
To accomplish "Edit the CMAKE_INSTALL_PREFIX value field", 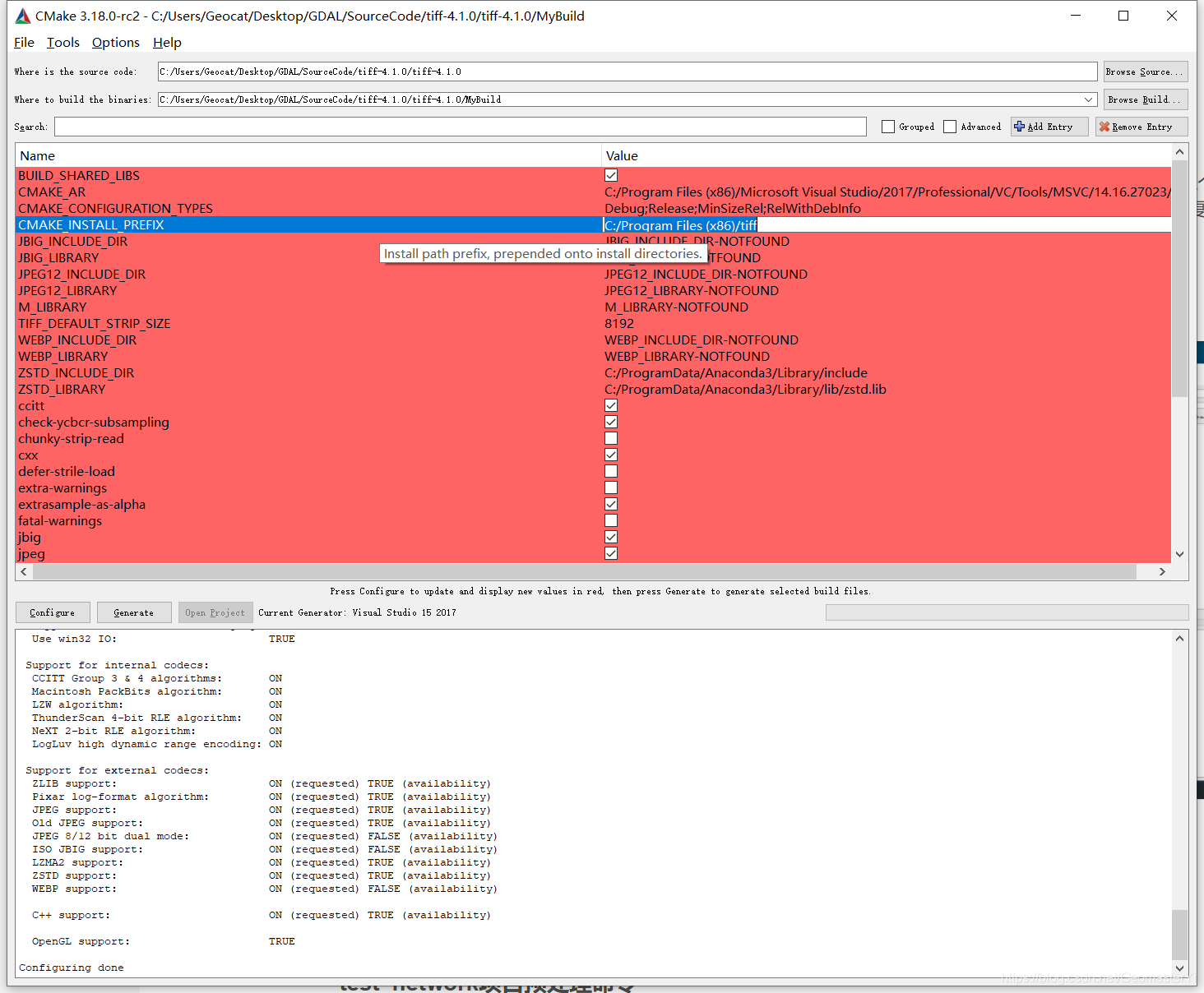I will click(x=887, y=225).
